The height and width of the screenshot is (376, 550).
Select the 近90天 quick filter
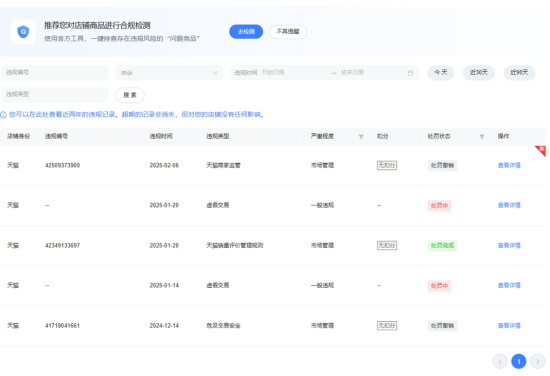pos(519,73)
